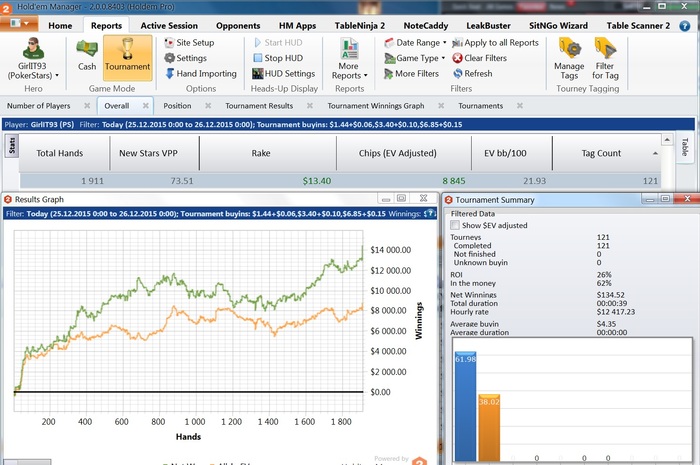The width and height of the screenshot is (700, 465).
Task: Open the help question mark icon
Action: point(684,26)
